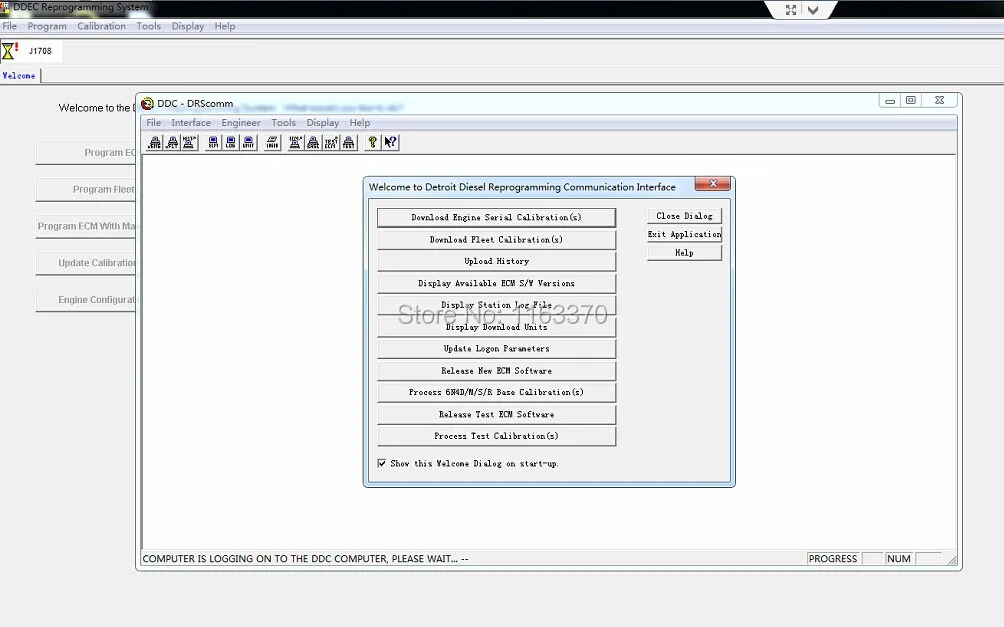The height and width of the screenshot is (627, 1004).
Task: Open the Engineer menu
Action: point(241,122)
